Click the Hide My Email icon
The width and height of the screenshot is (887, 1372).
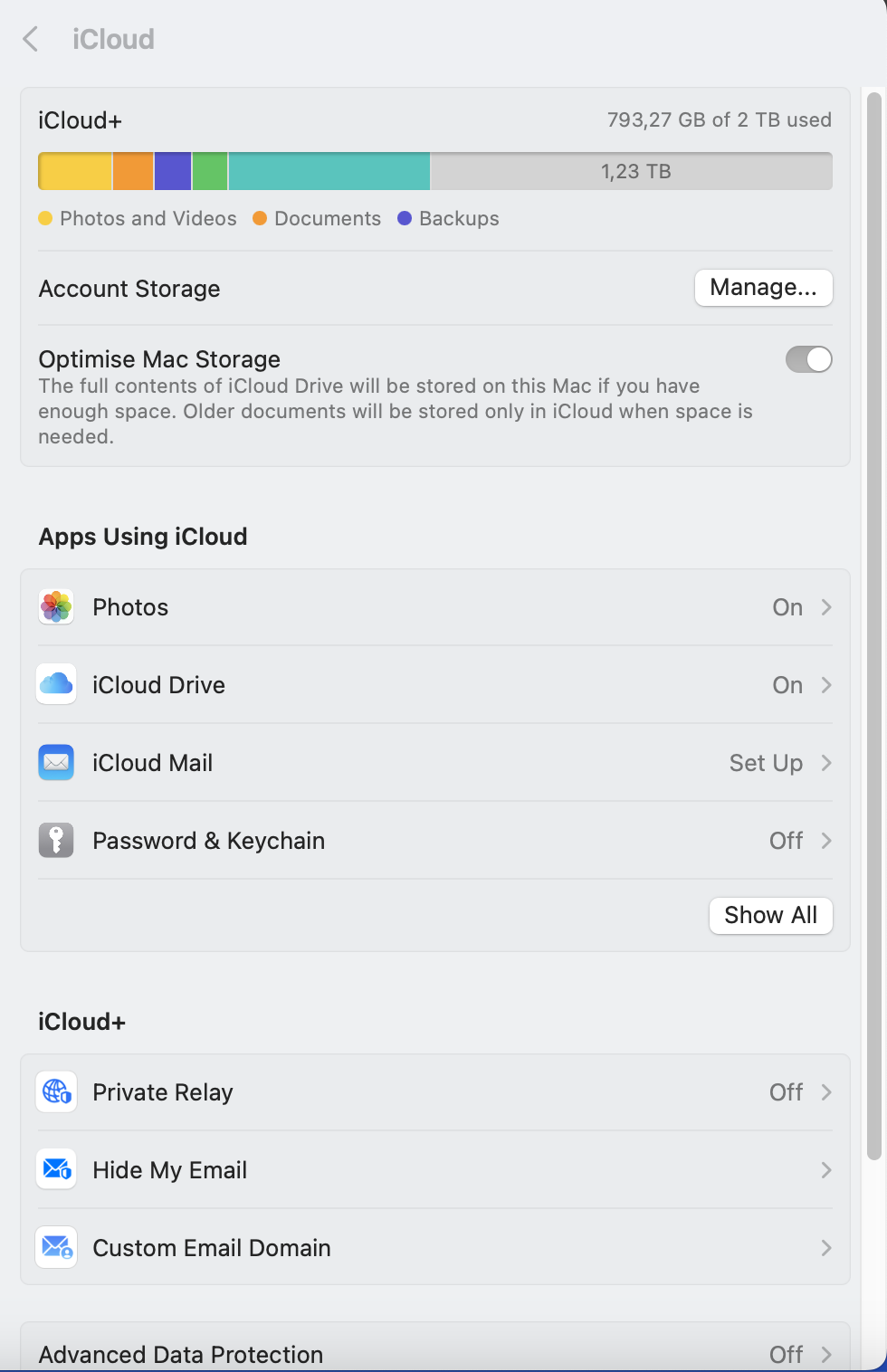[56, 1170]
